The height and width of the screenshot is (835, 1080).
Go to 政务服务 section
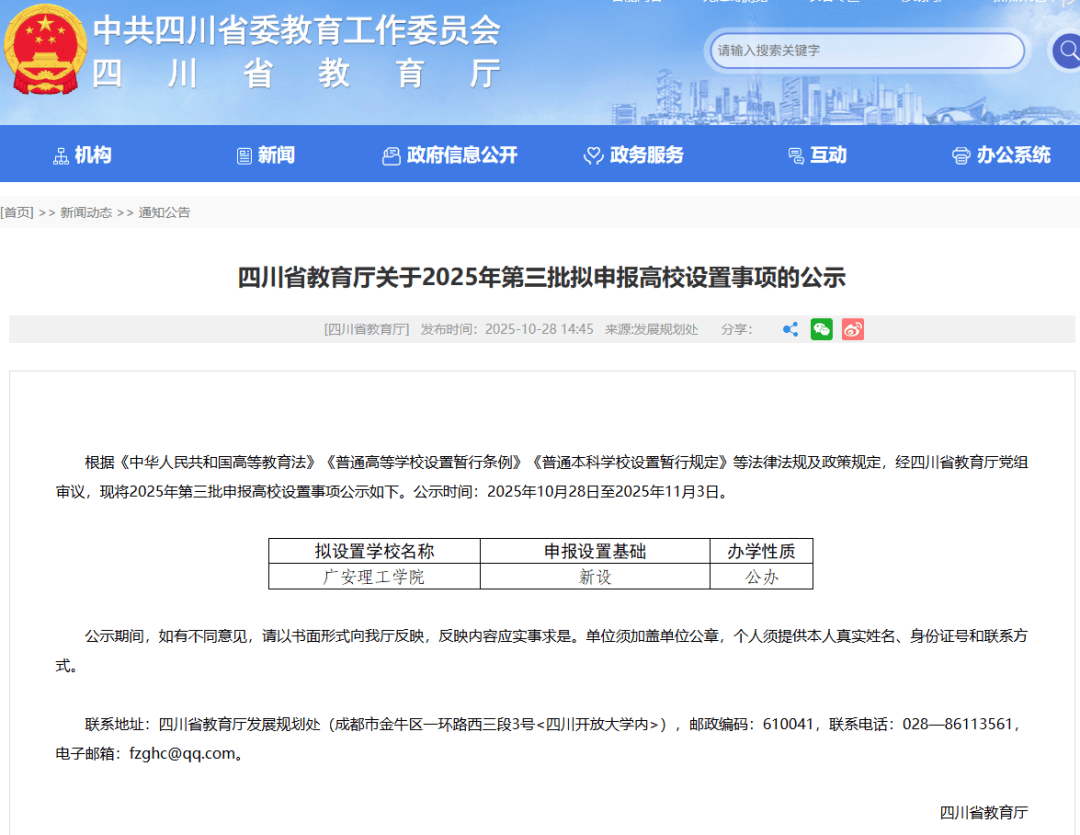click(634, 155)
